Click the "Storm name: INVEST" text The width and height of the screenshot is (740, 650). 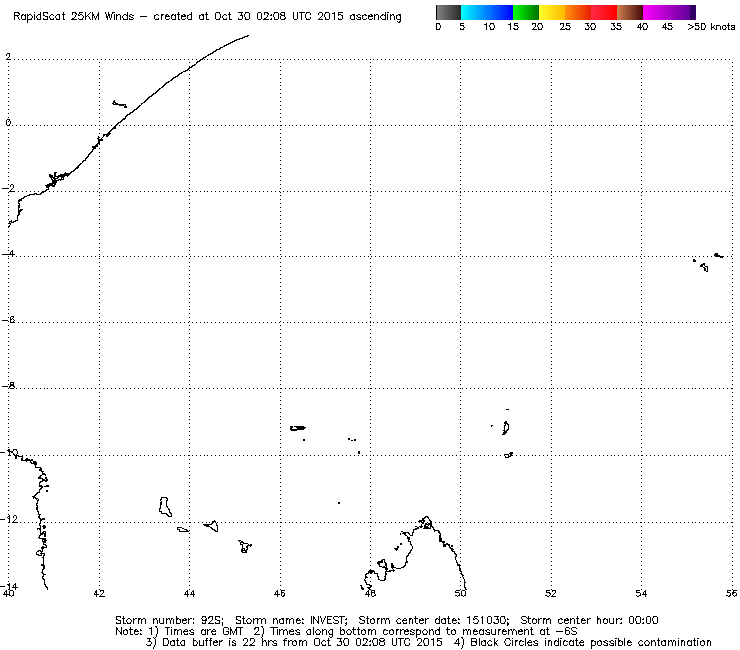291,620
